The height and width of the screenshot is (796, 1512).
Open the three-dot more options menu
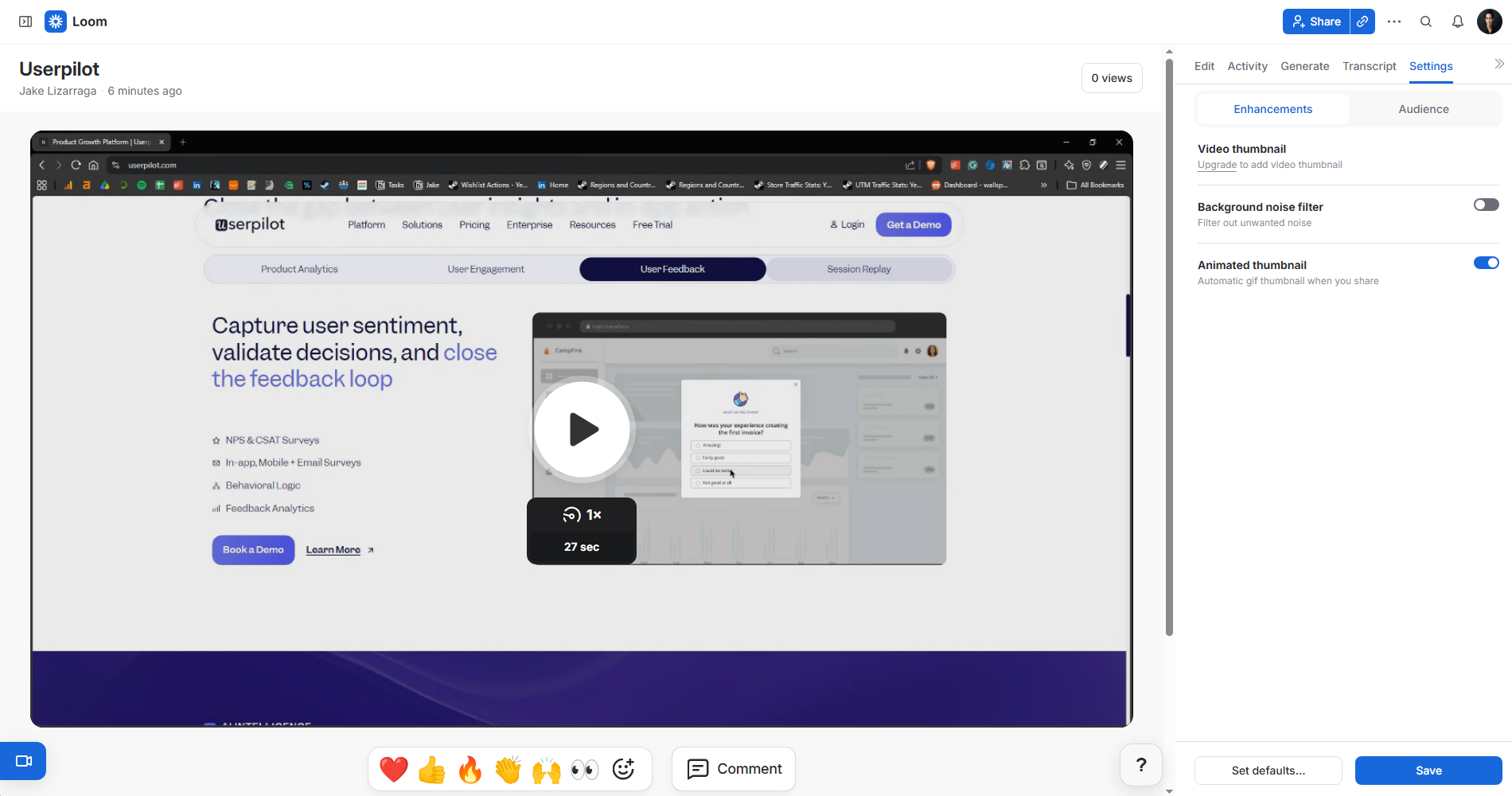[x=1394, y=21]
